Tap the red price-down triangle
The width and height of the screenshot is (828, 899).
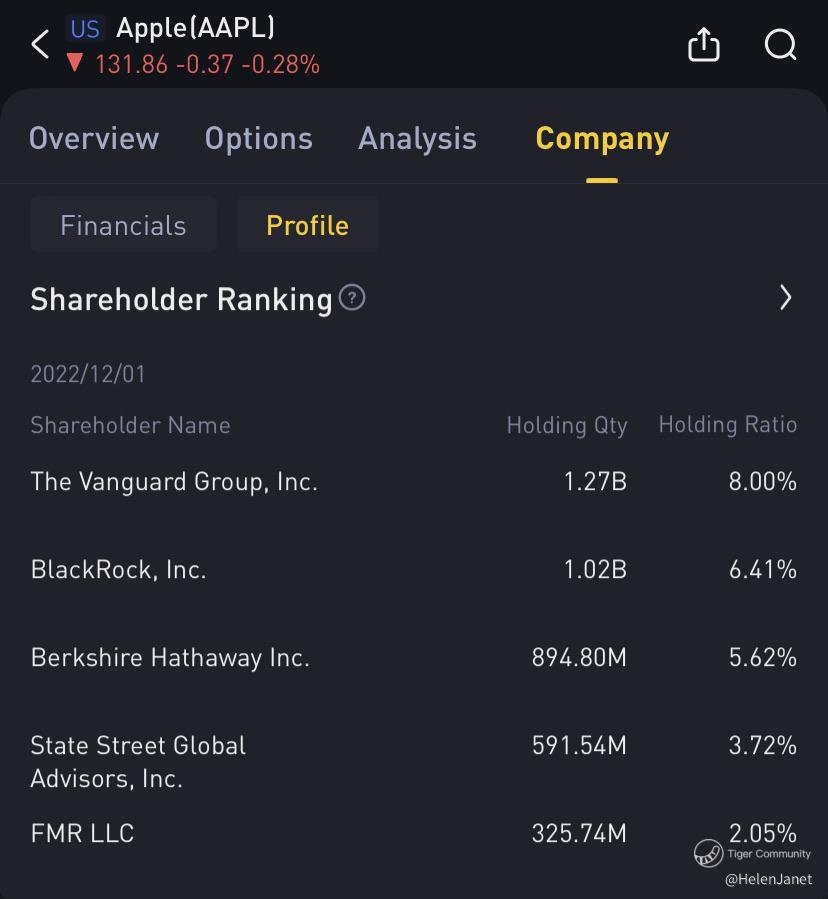(74, 64)
